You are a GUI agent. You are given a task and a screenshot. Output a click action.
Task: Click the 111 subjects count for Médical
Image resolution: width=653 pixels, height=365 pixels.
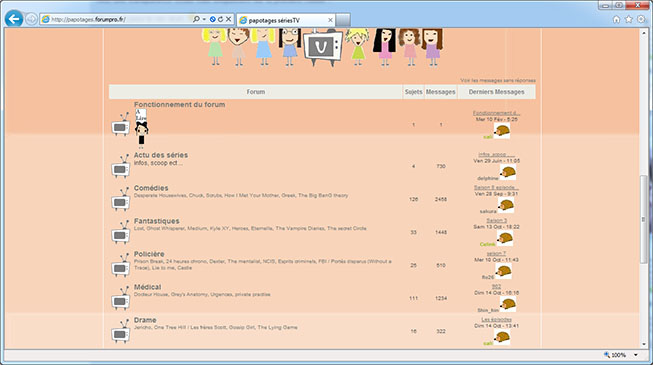coord(413,298)
